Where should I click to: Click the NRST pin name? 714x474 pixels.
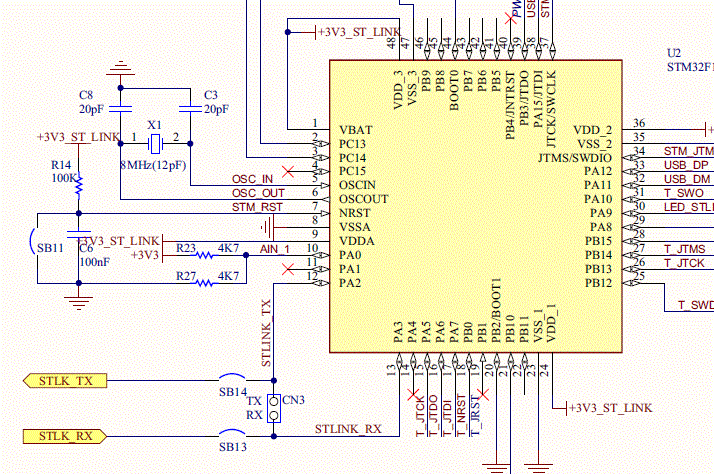355,214
